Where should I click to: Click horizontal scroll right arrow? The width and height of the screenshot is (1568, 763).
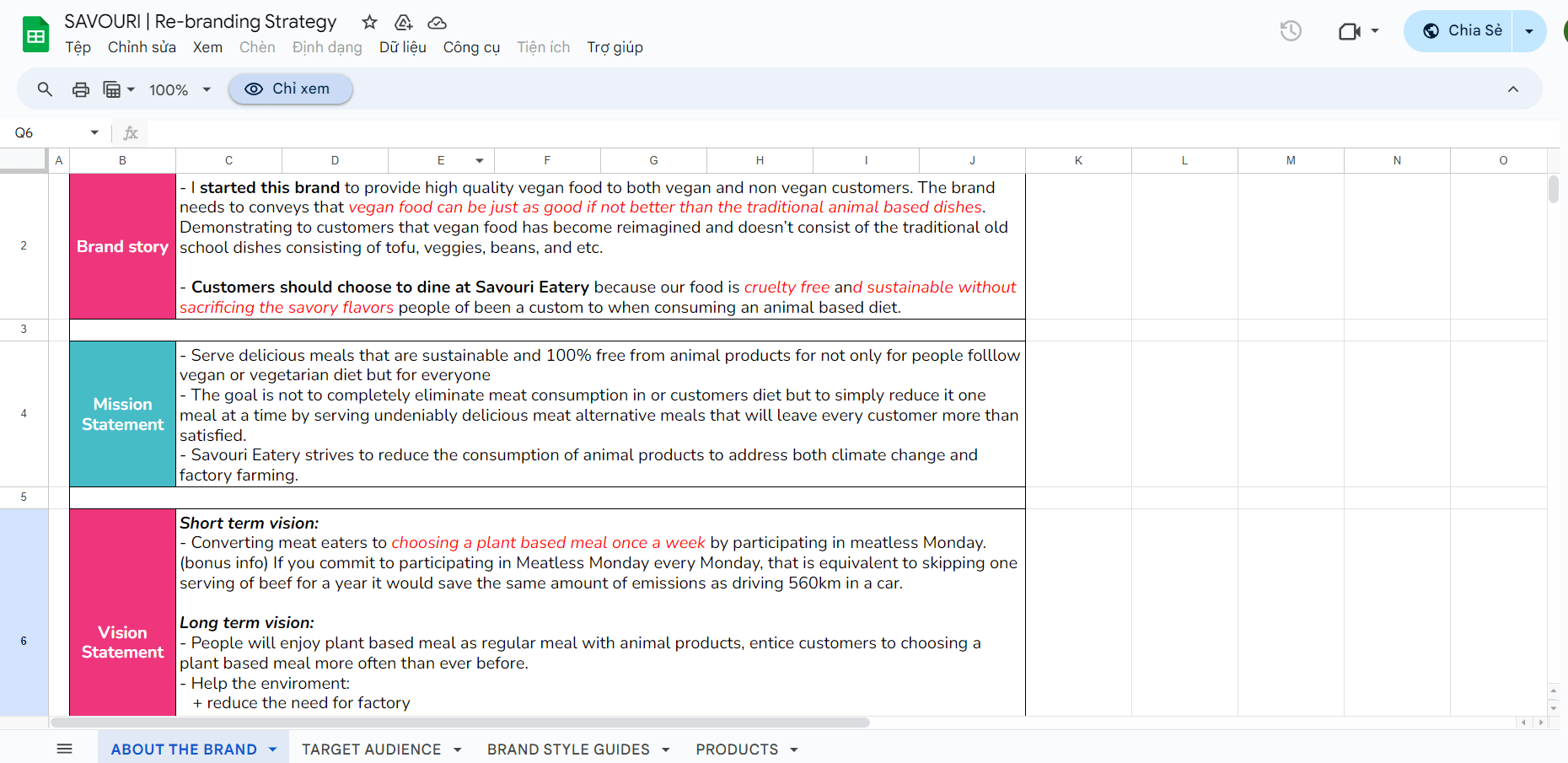point(1541,723)
